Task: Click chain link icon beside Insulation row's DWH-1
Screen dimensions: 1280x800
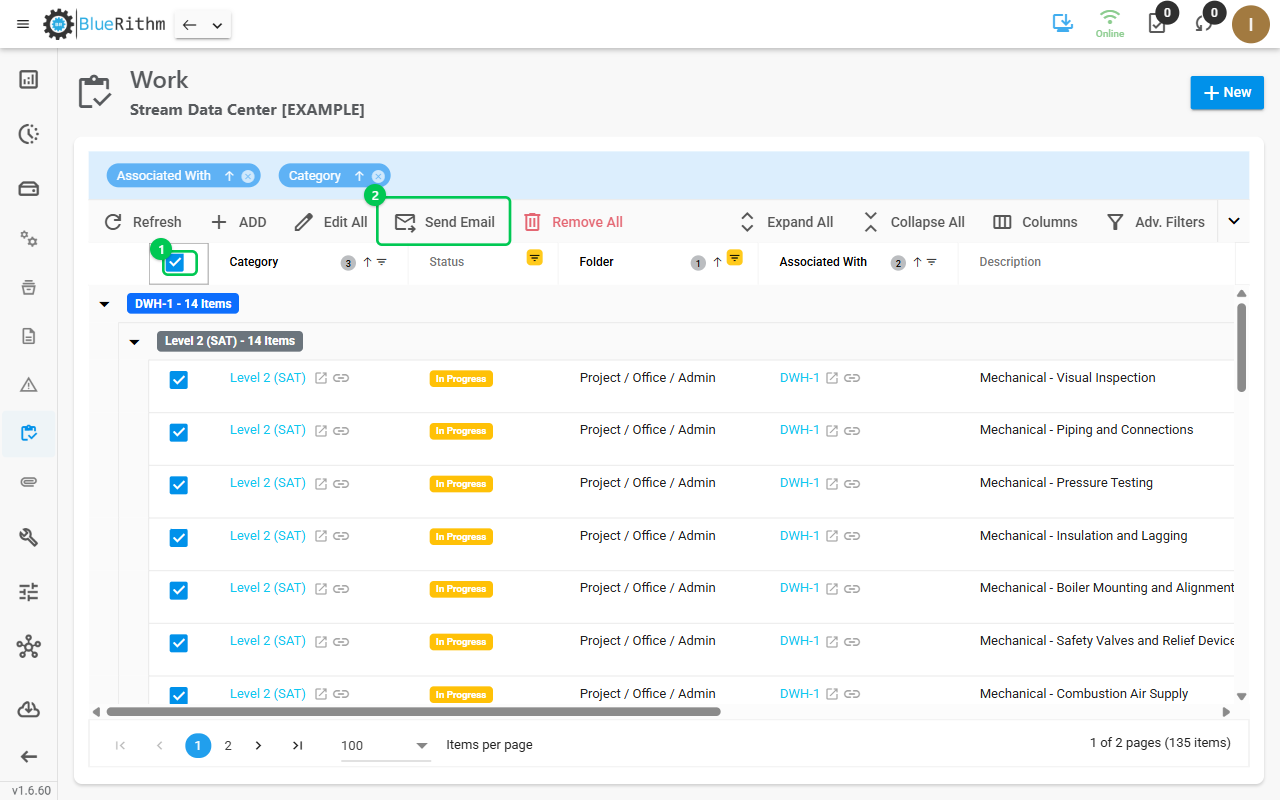Action: click(852, 537)
